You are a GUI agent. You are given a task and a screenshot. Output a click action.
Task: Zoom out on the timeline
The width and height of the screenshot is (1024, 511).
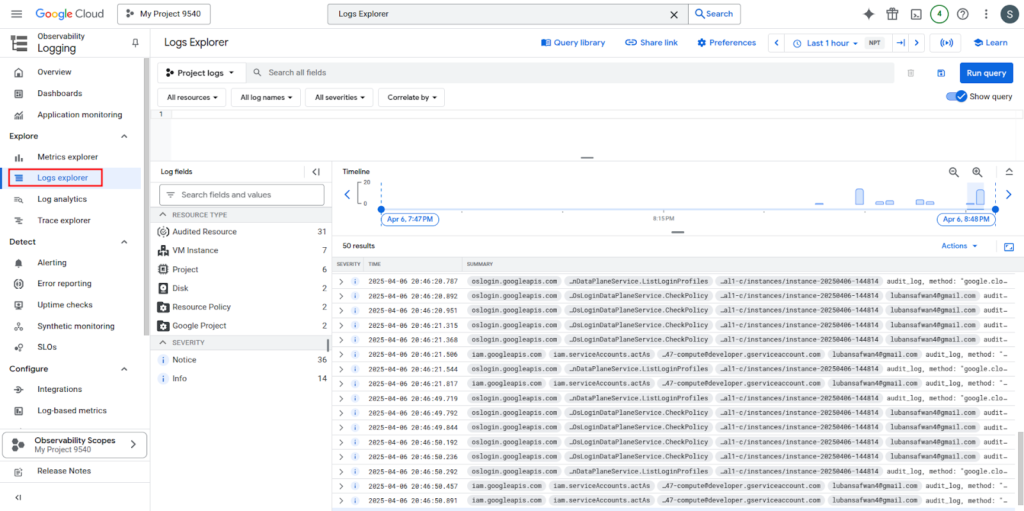point(953,172)
